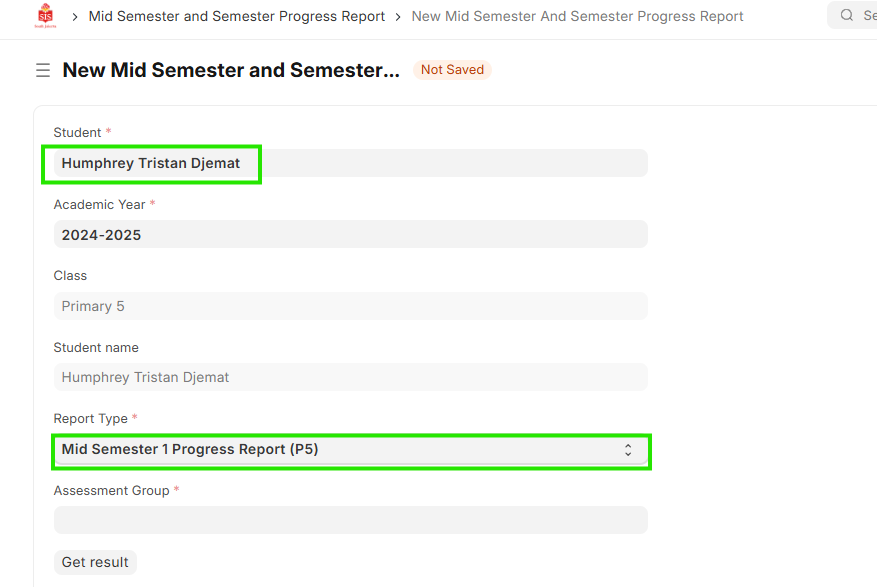The image size is (877, 587).
Task: Select New Mid Semester And Semester Progress Report breadcrumb
Action: (x=577, y=17)
